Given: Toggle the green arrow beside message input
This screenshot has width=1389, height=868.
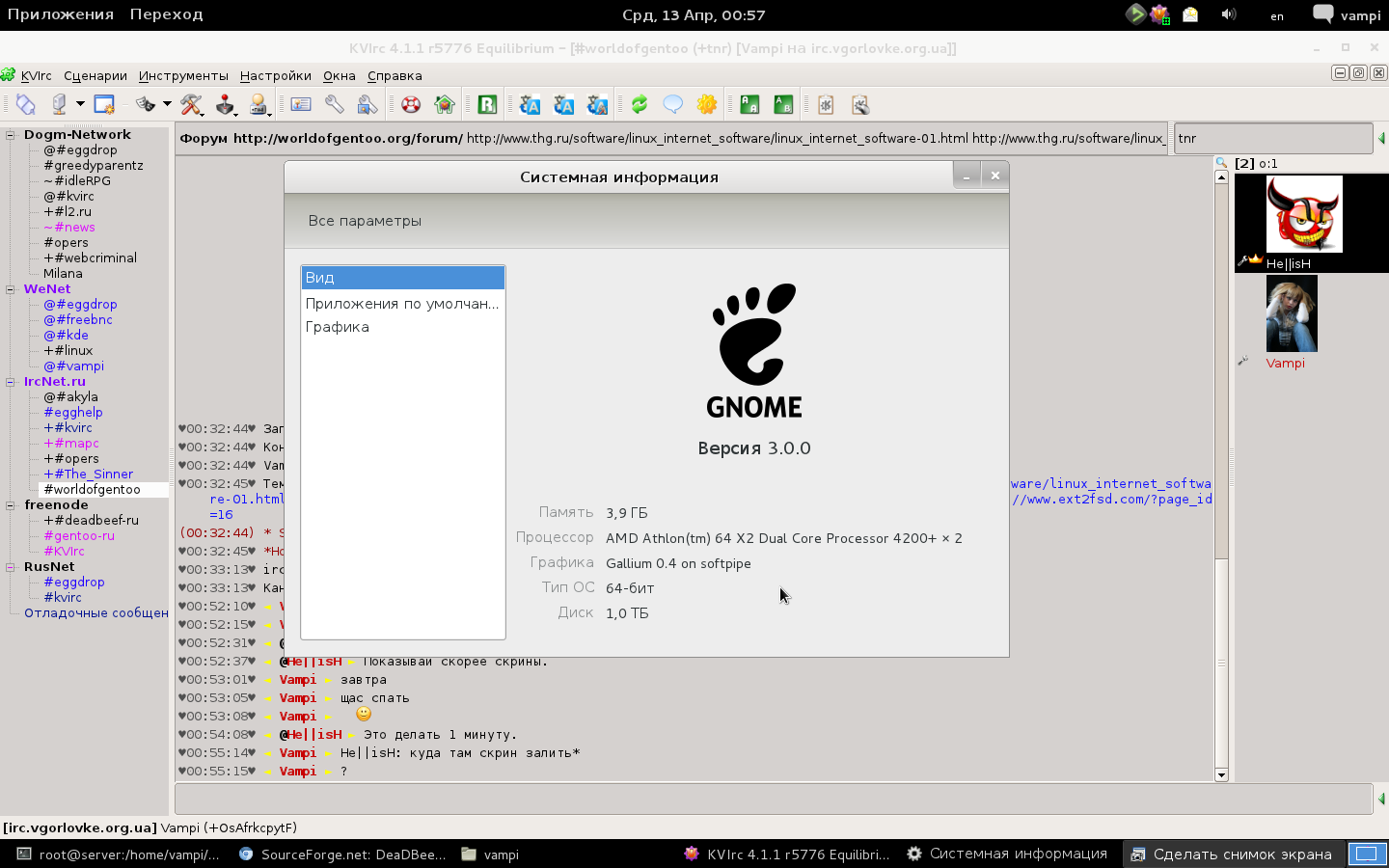Looking at the screenshot, I should pyautogui.click(x=1381, y=799).
